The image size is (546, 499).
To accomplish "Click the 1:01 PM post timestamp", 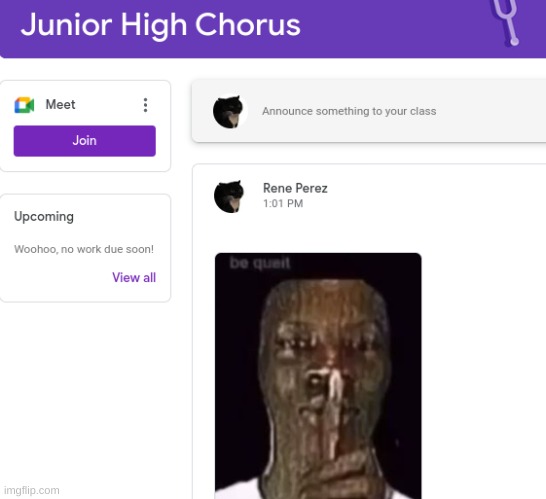I will tap(283, 203).
